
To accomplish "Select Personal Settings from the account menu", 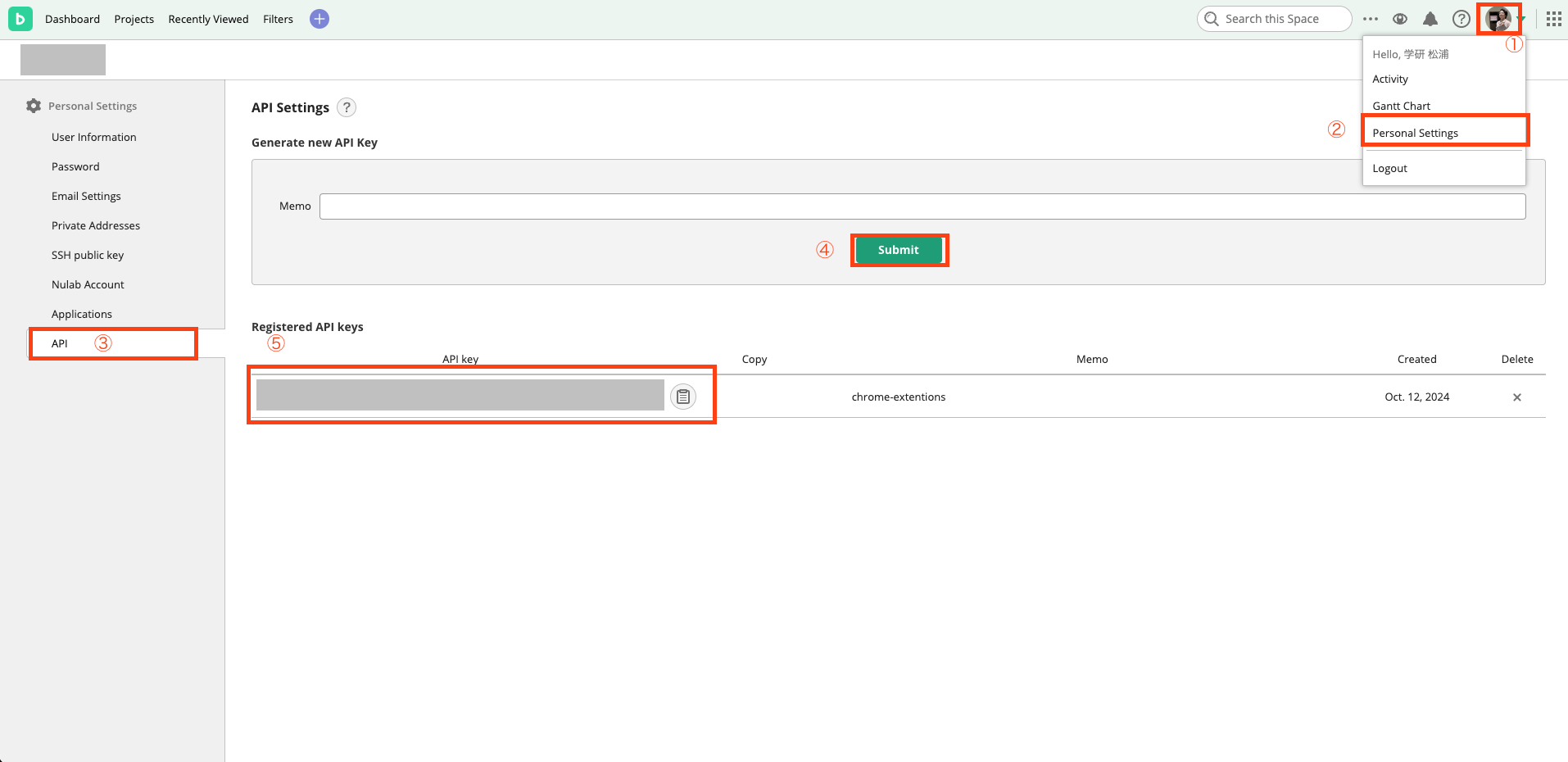I will click(x=1415, y=132).
